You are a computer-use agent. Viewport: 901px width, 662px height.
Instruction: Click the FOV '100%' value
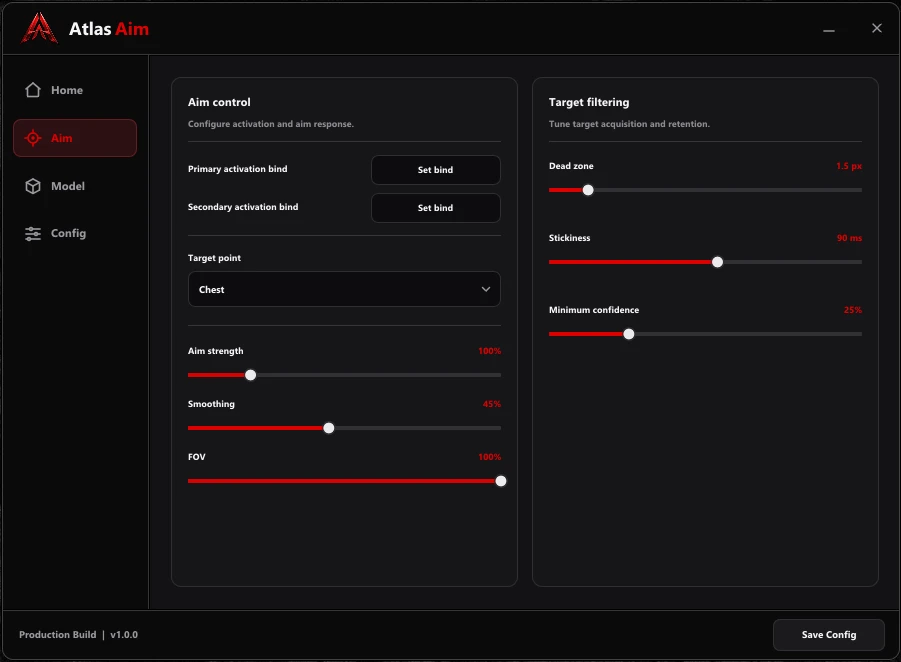[490, 457]
